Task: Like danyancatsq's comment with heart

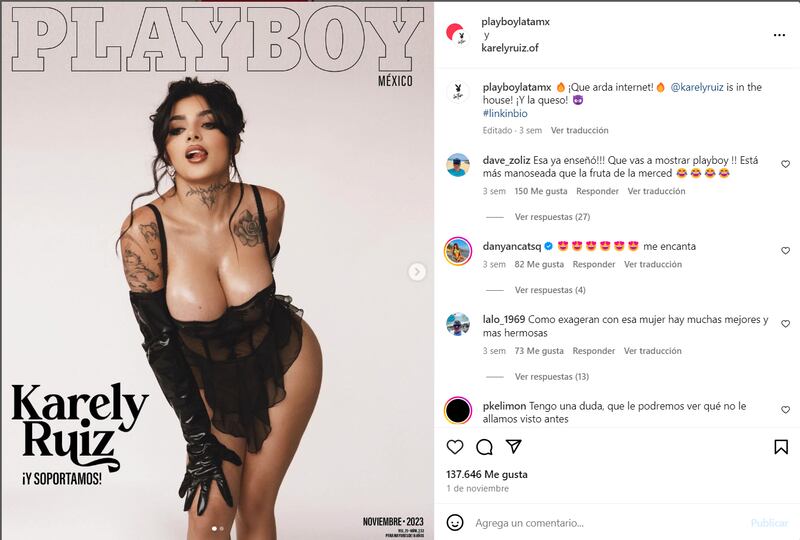Action: (785, 251)
